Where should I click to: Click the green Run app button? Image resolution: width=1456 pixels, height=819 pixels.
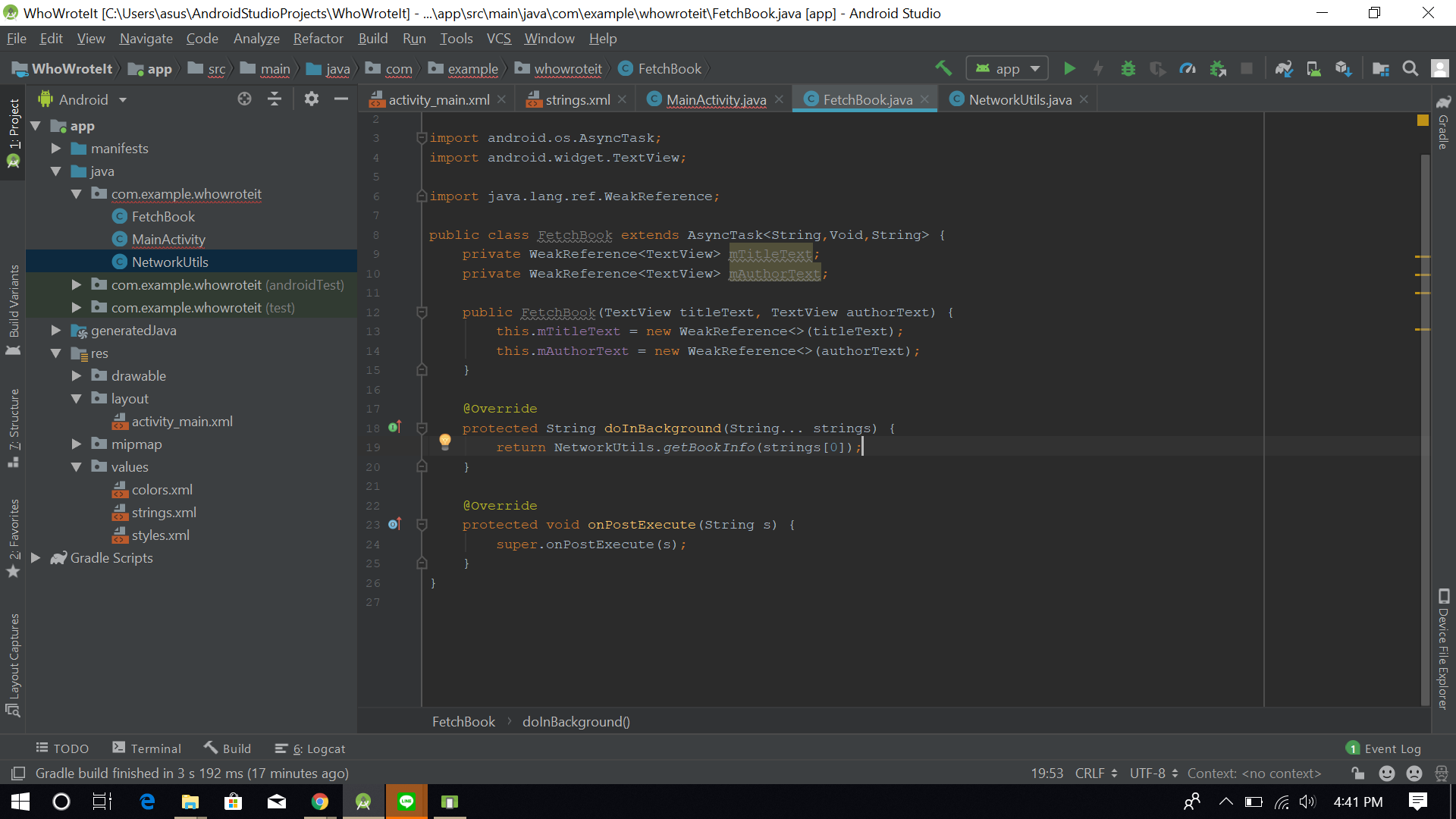click(x=1069, y=69)
